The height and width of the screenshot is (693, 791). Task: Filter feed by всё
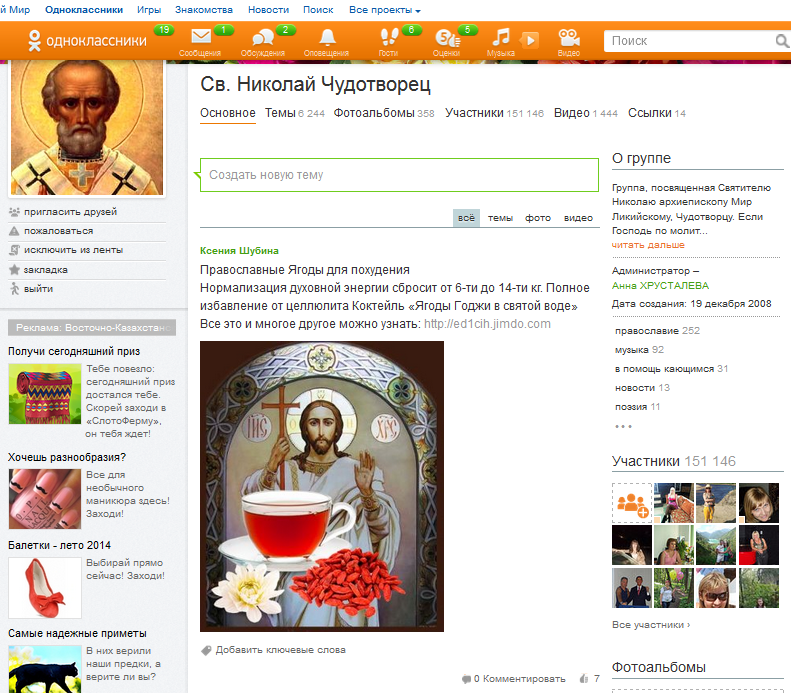point(466,218)
